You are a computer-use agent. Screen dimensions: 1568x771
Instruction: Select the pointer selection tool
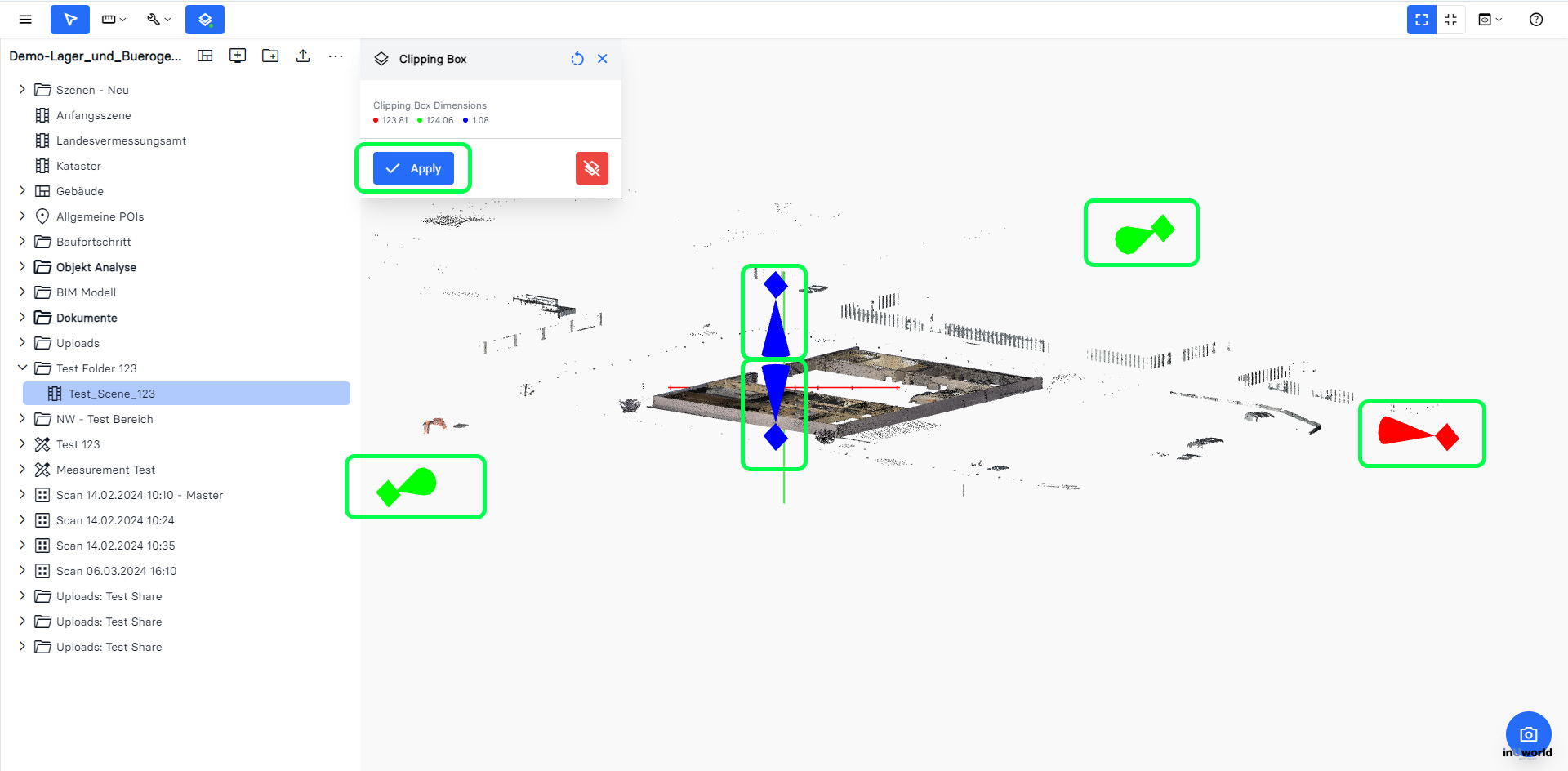click(x=70, y=20)
